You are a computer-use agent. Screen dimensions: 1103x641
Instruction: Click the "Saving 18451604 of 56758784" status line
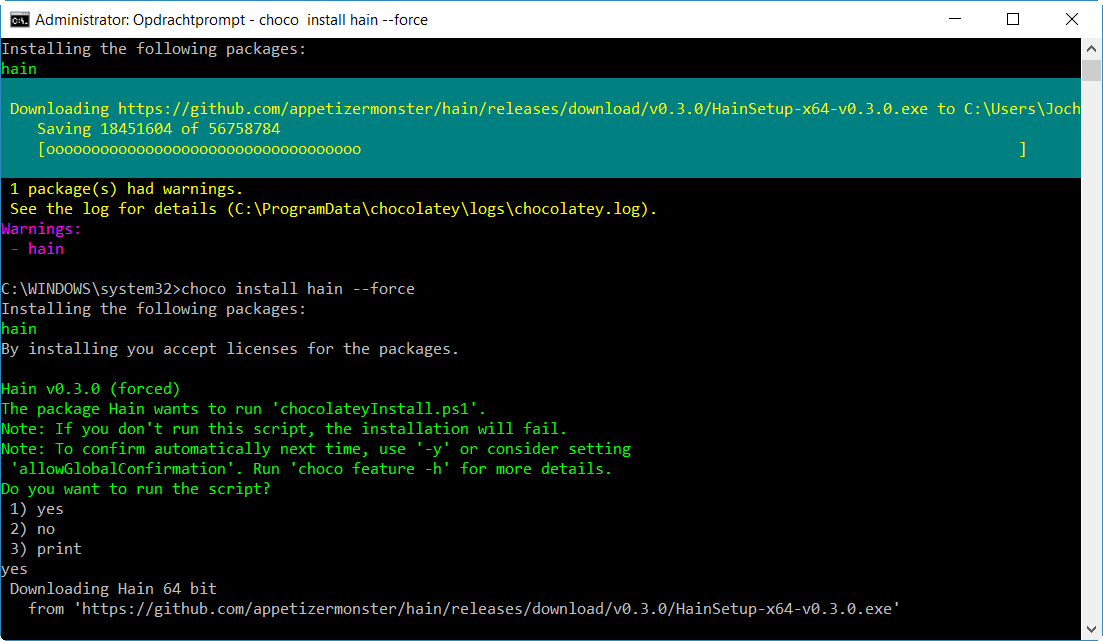(158, 129)
